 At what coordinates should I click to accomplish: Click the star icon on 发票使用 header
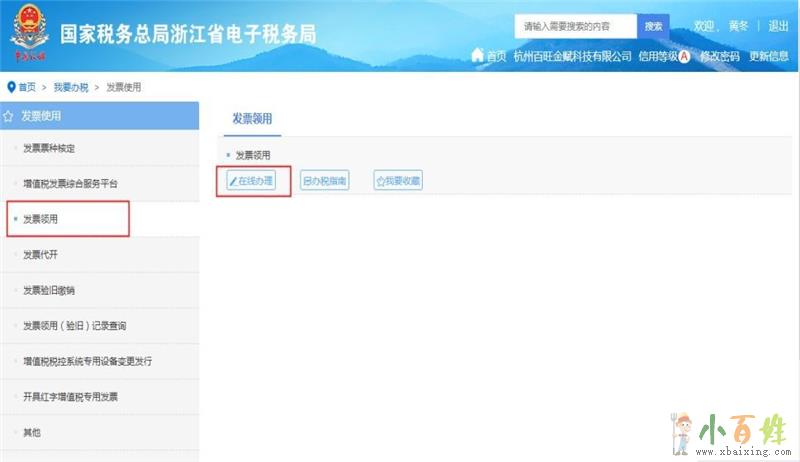coord(9,116)
